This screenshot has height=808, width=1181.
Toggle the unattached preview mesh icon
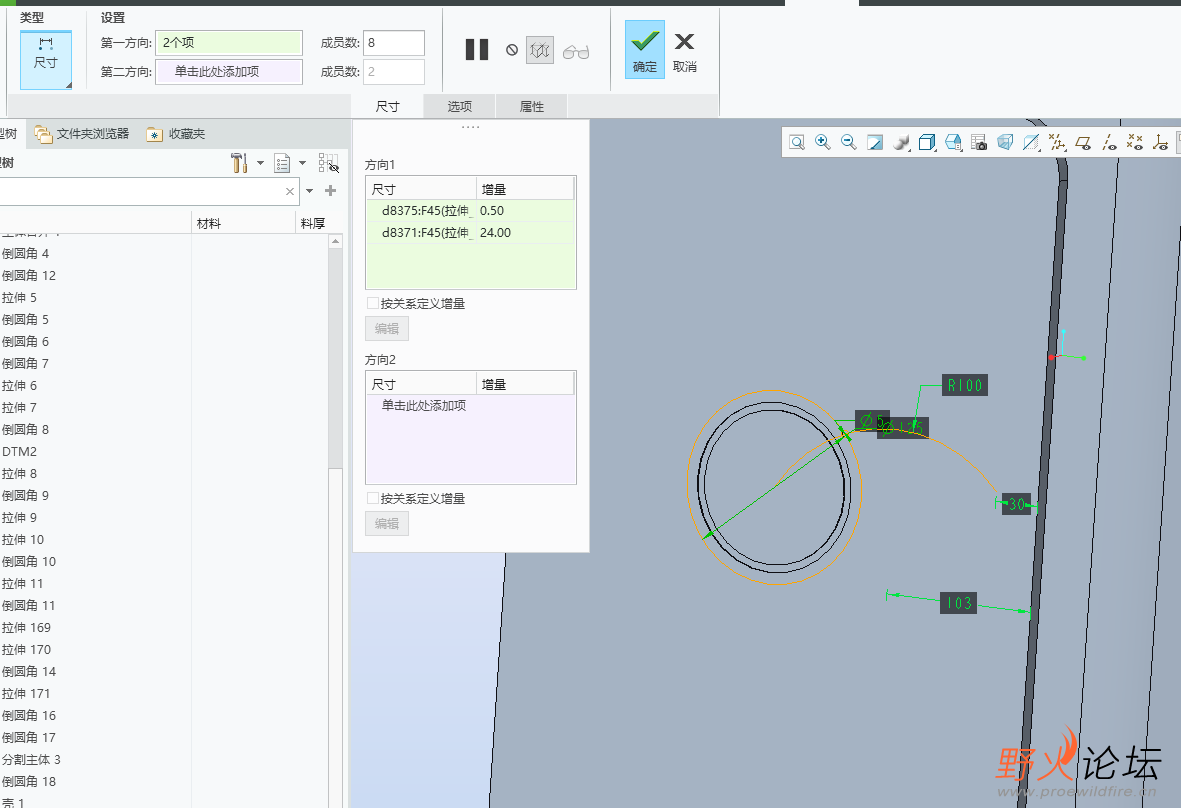click(x=540, y=50)
